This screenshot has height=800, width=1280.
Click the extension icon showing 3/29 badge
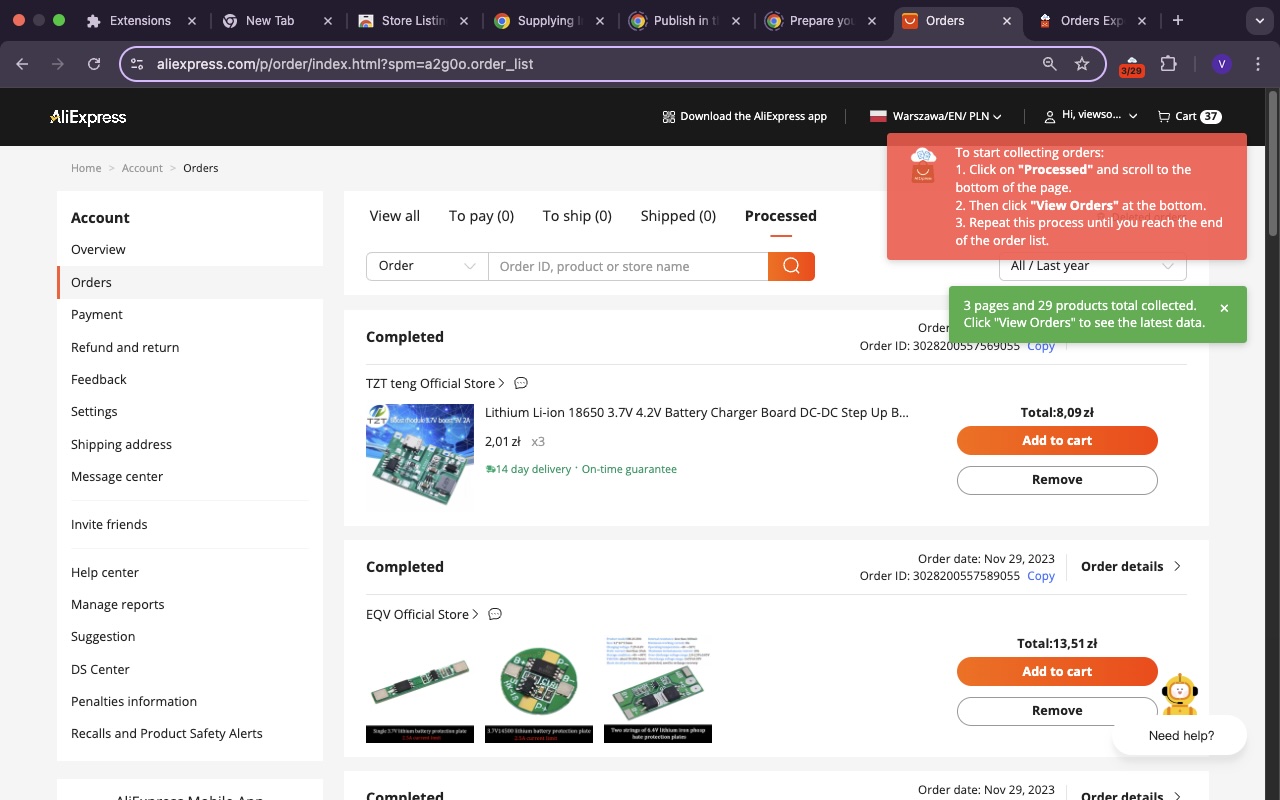1131,63
